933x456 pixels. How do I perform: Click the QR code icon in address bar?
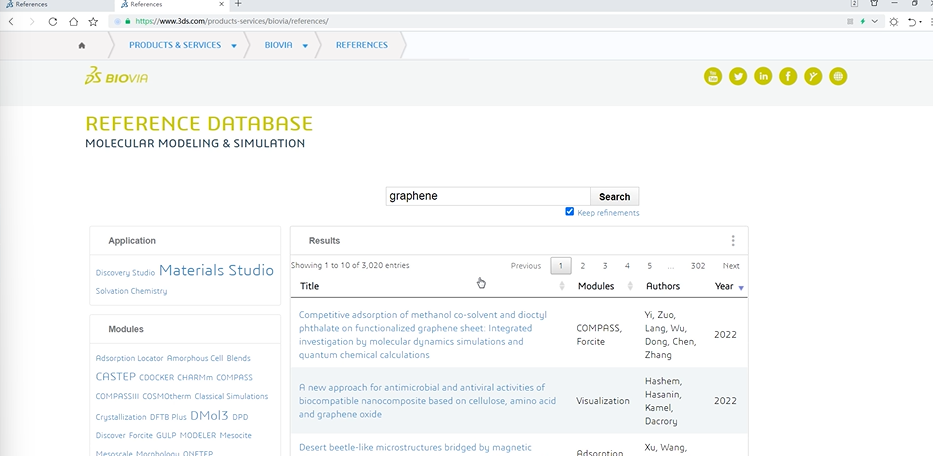[850, 21]
